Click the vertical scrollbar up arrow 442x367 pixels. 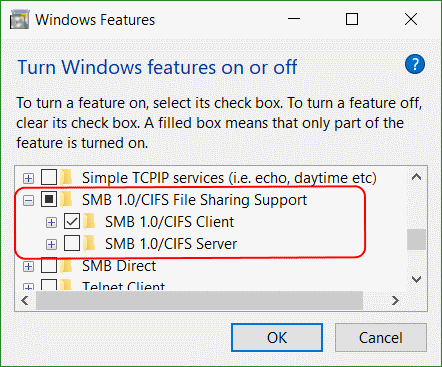pos(416,177)
